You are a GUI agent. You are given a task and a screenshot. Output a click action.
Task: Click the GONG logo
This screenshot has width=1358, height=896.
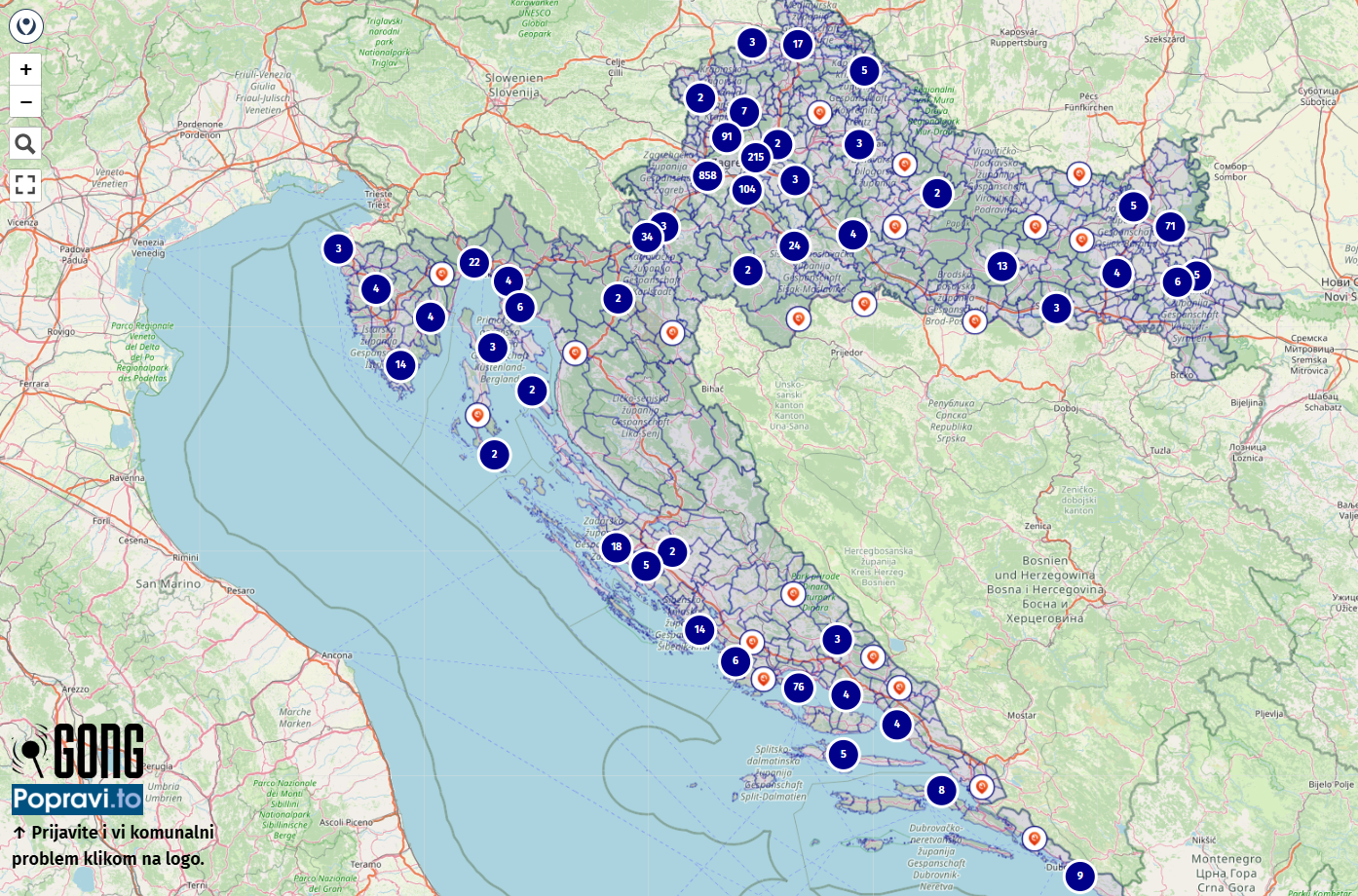point(78,750)
